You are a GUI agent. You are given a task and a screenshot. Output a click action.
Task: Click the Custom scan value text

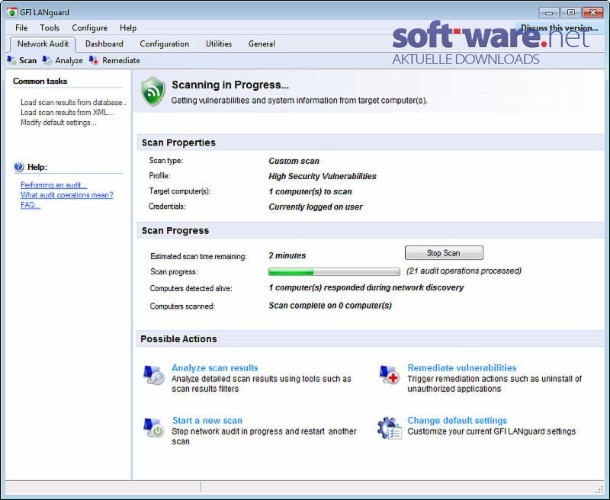coord(294,161)
